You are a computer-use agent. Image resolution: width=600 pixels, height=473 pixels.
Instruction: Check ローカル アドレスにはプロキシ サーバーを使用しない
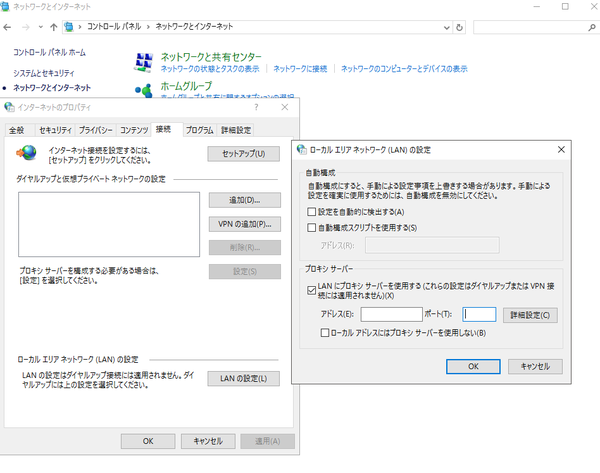pos(324,333)
